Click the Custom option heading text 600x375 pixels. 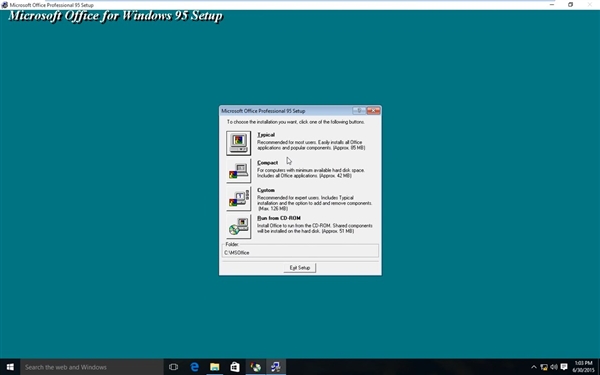point(266,190)
